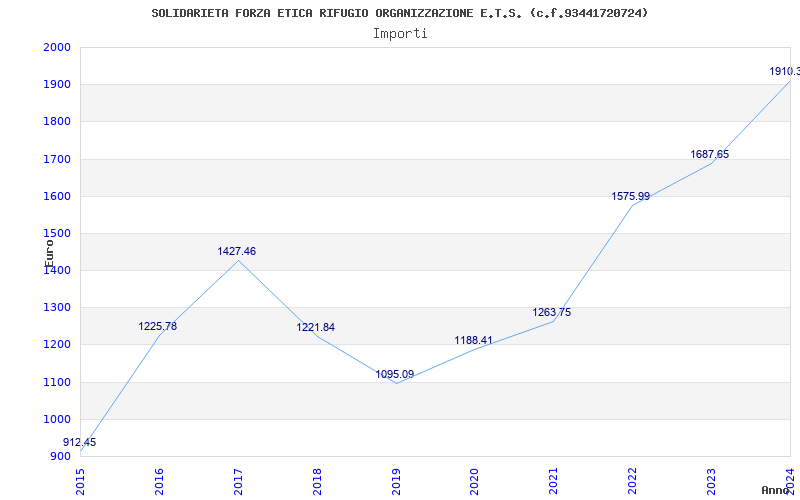Click the 1575.99 data label

pyautogui.click(x=631, y=197)
